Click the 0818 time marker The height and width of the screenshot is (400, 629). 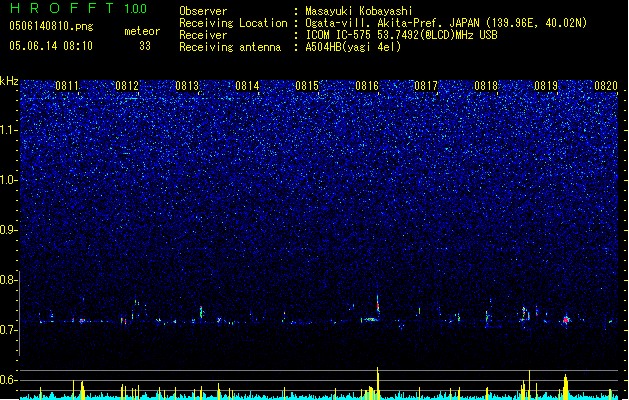tap(486, 86)
